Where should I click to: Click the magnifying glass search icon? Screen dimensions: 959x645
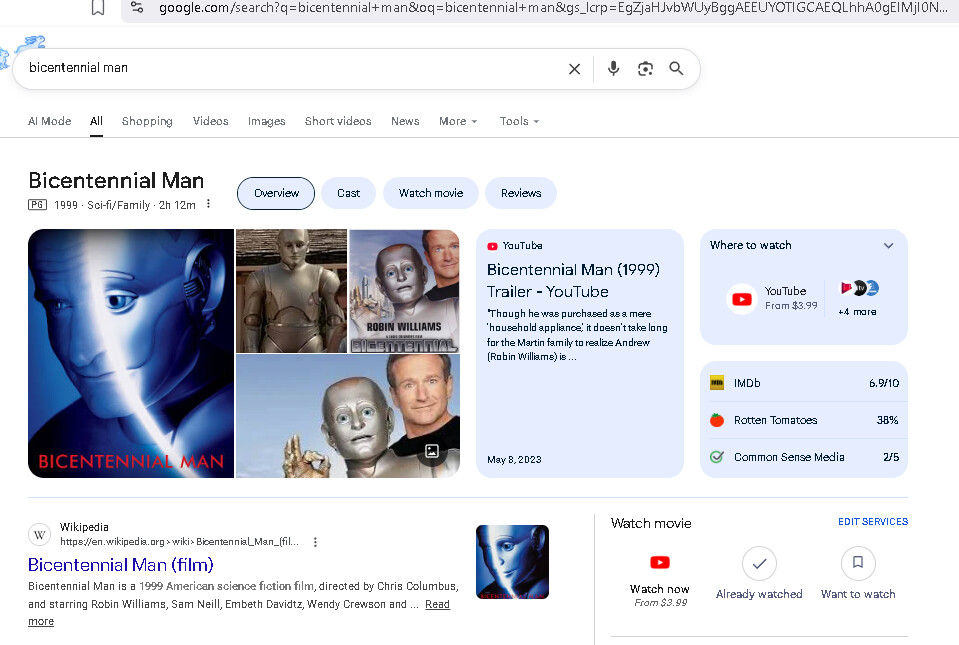pos(676,69)
